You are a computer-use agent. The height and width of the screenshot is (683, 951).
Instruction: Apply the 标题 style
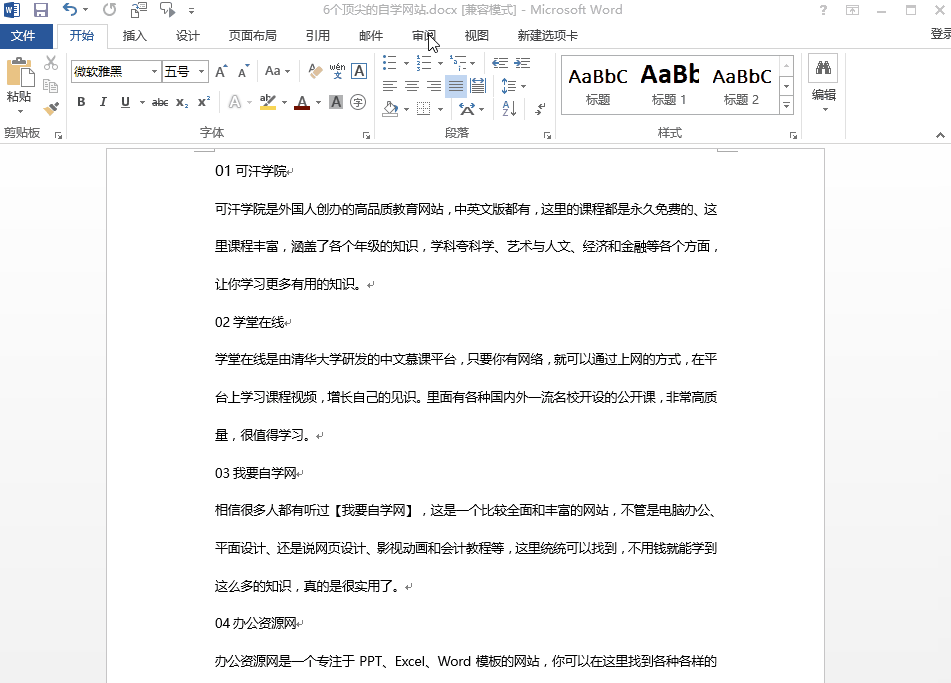(x=598, y=84)
